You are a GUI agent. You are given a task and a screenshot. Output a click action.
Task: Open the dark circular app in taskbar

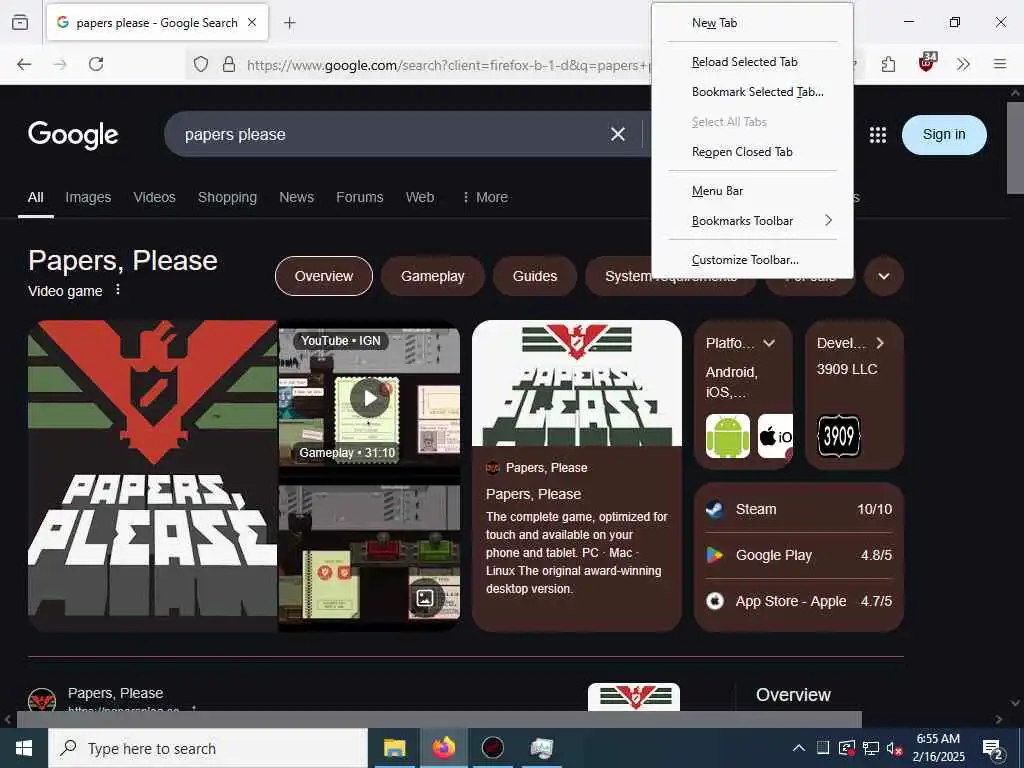493,748
